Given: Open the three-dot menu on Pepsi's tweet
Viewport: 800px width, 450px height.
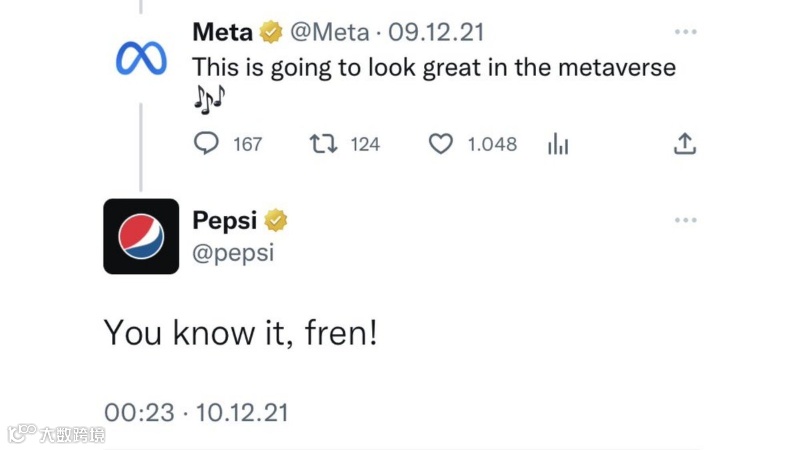Looking at the screenshot, I should tap(685, 220).
